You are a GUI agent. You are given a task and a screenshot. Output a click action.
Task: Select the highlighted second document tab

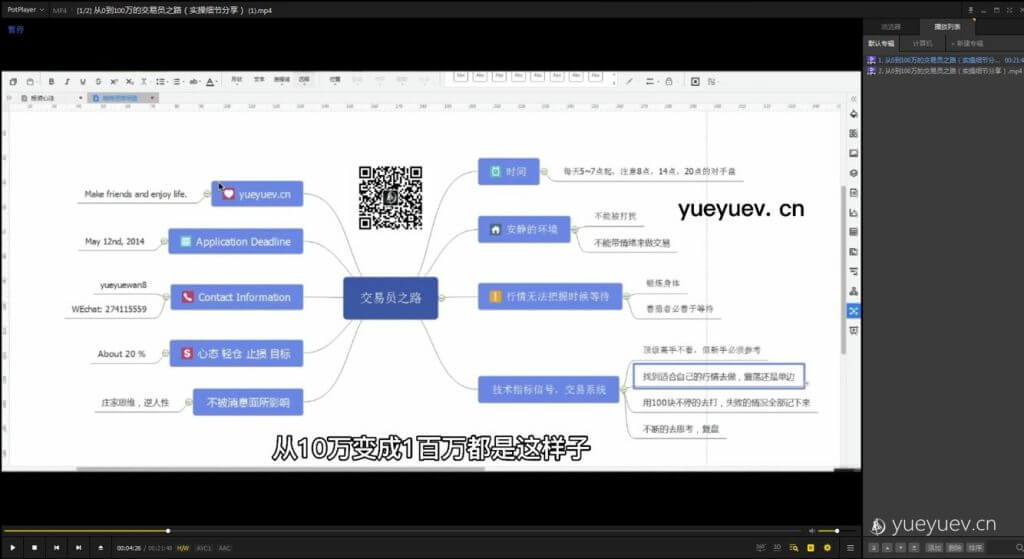point(123,98)
